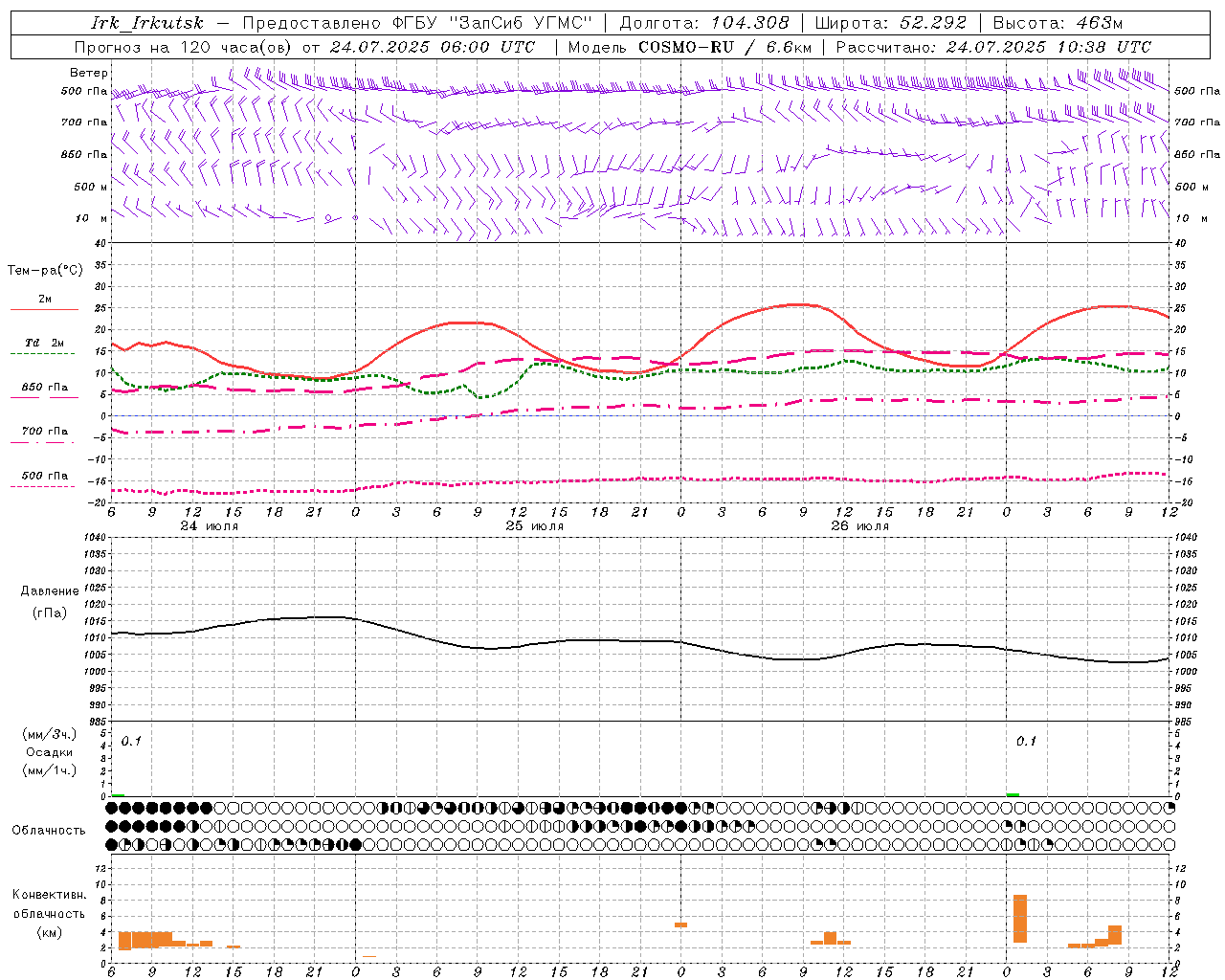This screenshot has width=1225, height=980.
Task: Click the Высота: 463м header value
Action: coord(1058,23)
